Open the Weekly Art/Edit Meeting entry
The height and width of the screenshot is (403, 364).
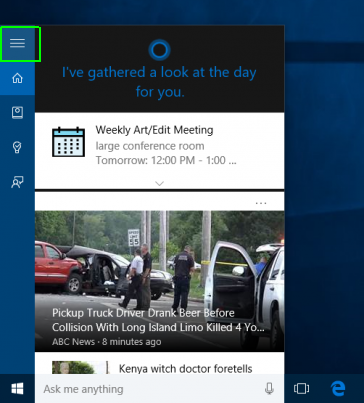coord(154,130)
